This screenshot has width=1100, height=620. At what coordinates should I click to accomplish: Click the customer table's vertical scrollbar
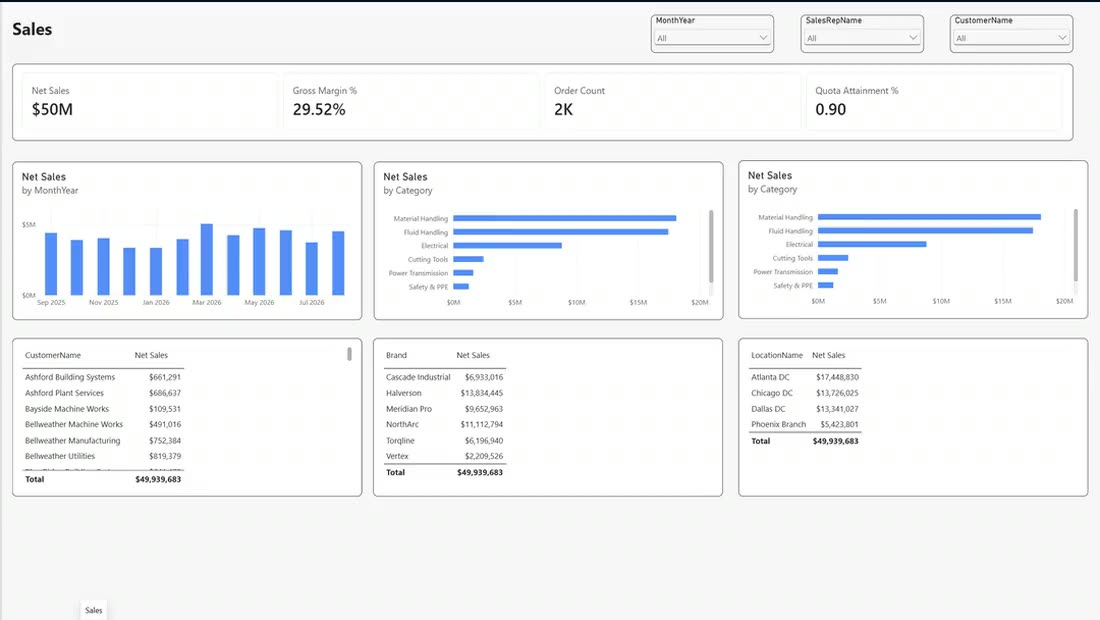click(349, 354)
